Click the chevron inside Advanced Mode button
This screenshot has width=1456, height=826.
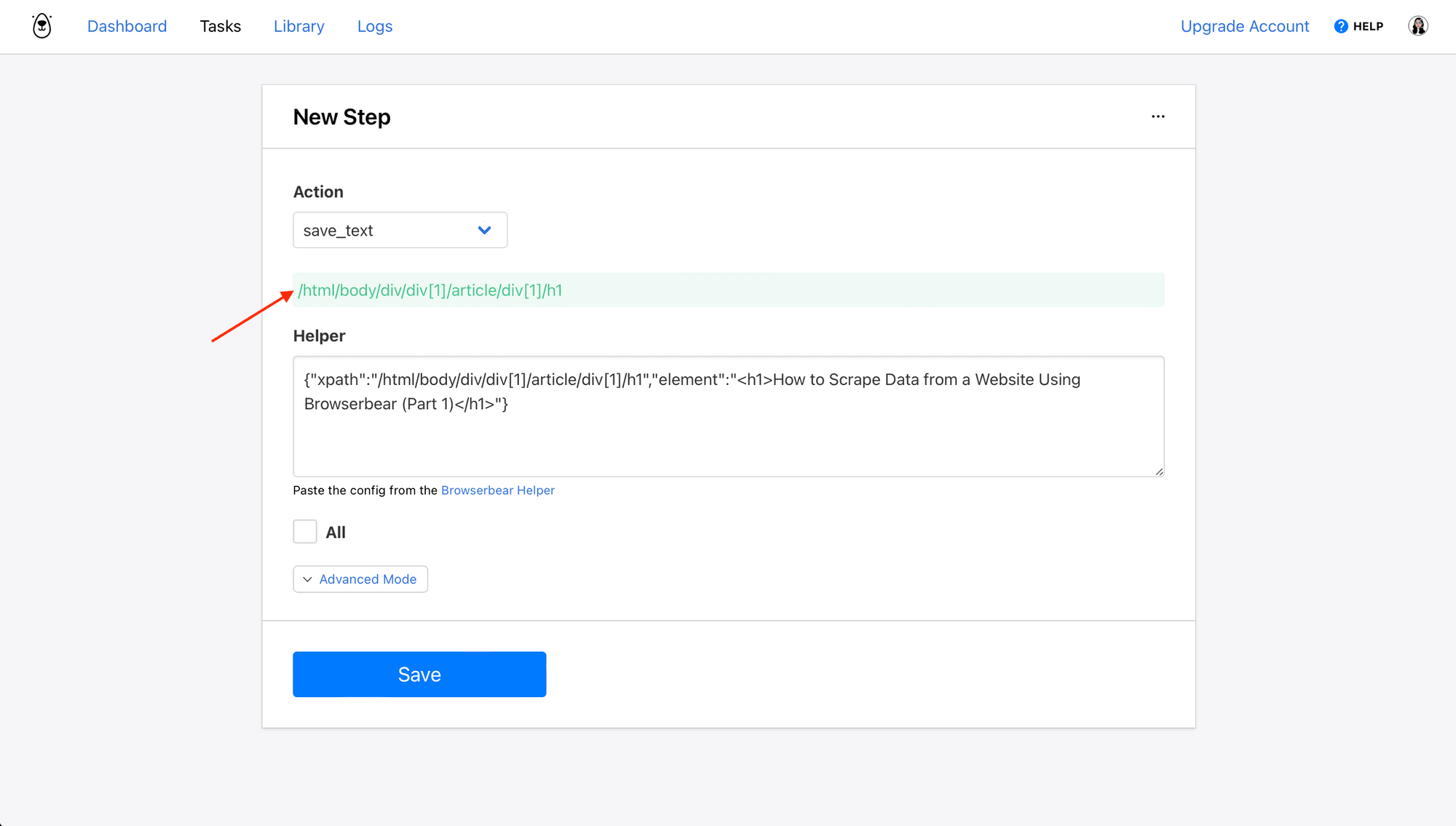click(307, 579)
